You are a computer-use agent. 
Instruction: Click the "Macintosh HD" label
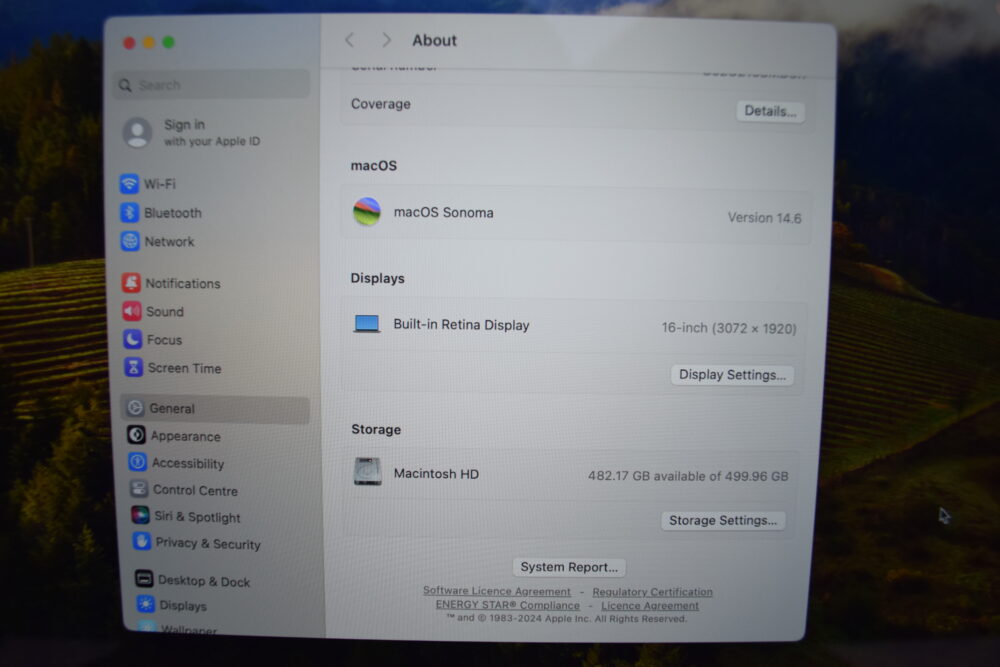436,474
